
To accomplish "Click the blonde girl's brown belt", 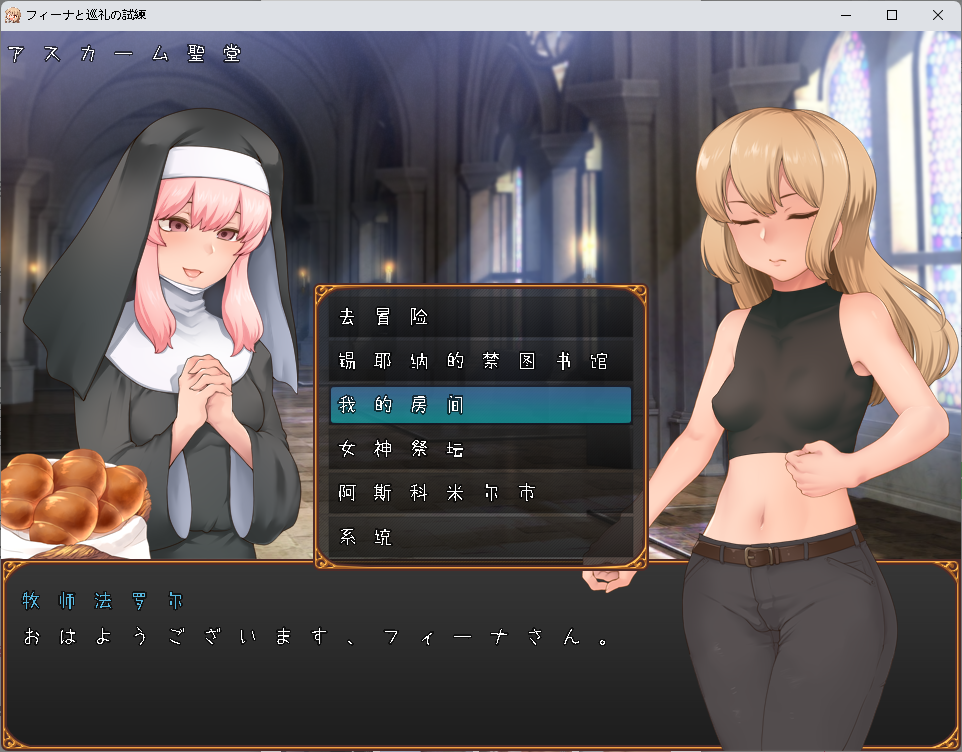I will coord(775,548).
